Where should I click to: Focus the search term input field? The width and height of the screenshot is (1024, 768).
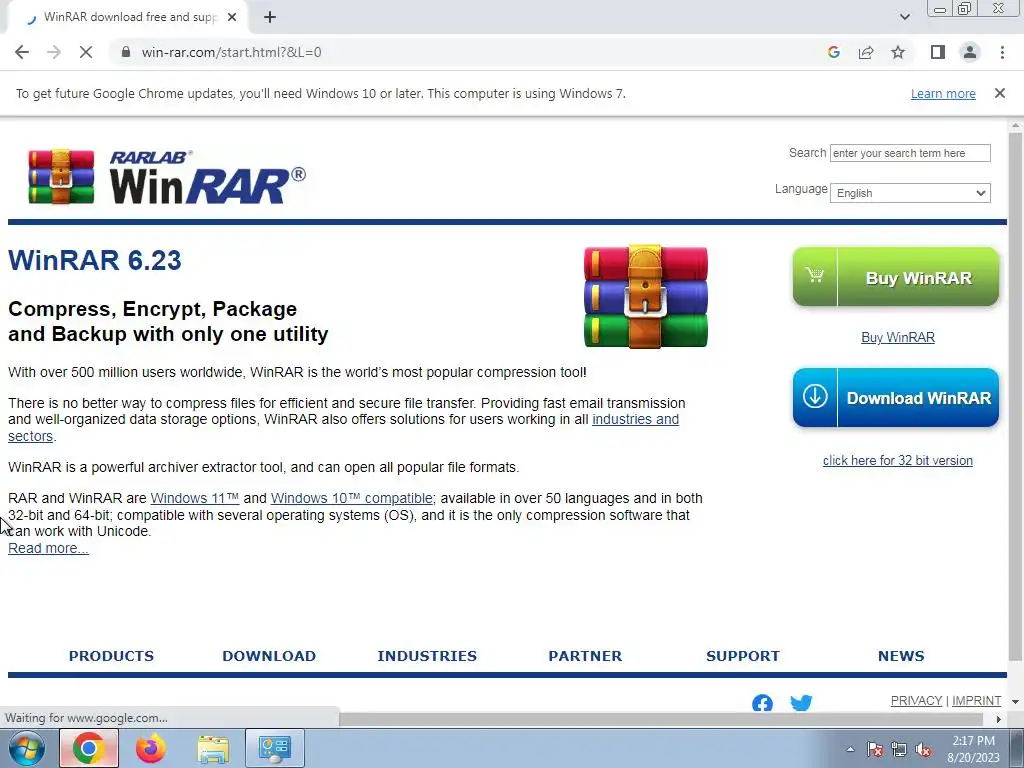pos(910,153)
